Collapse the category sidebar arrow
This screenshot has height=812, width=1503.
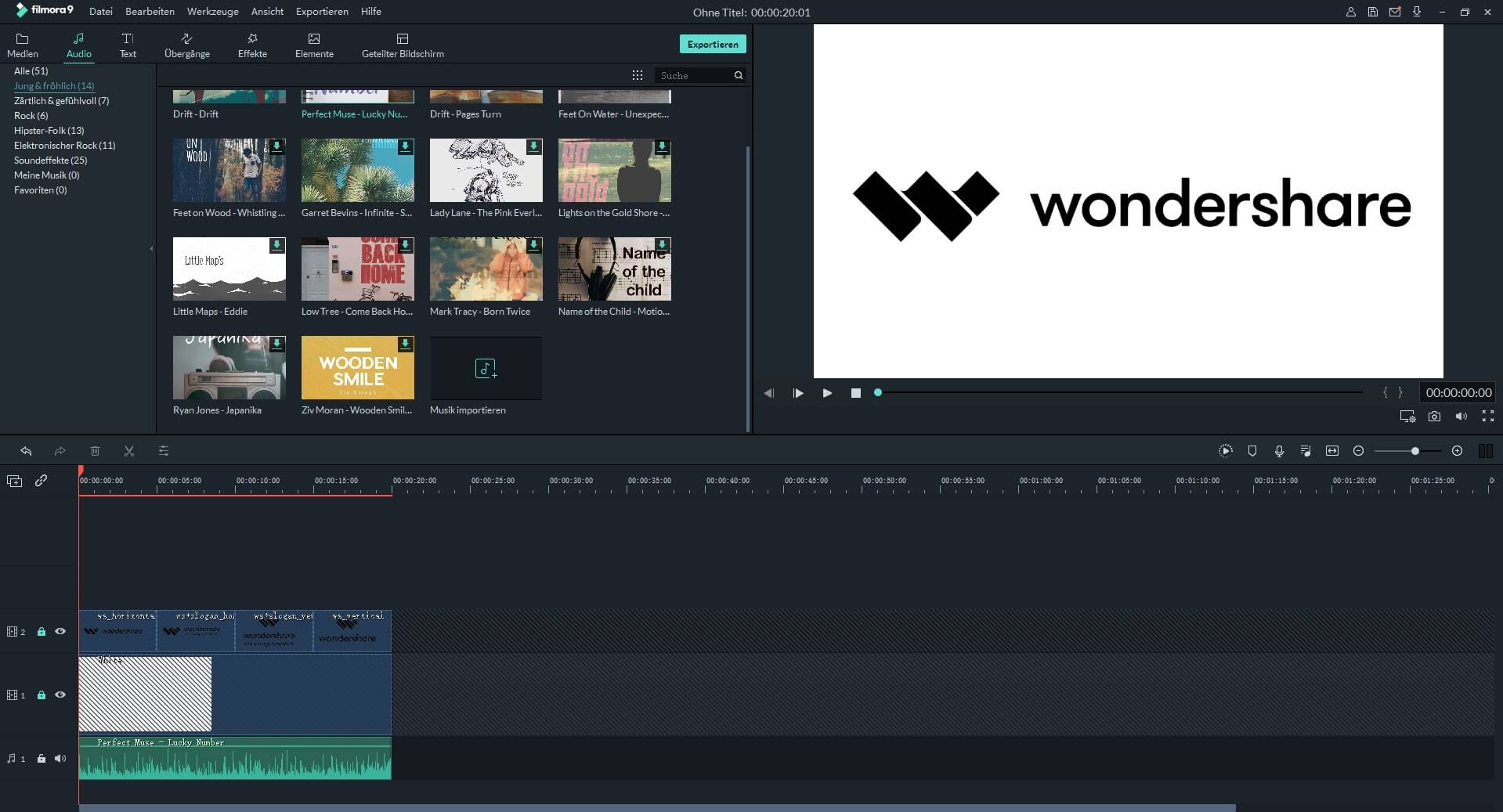pyautogui.click(x=151, y=248)
